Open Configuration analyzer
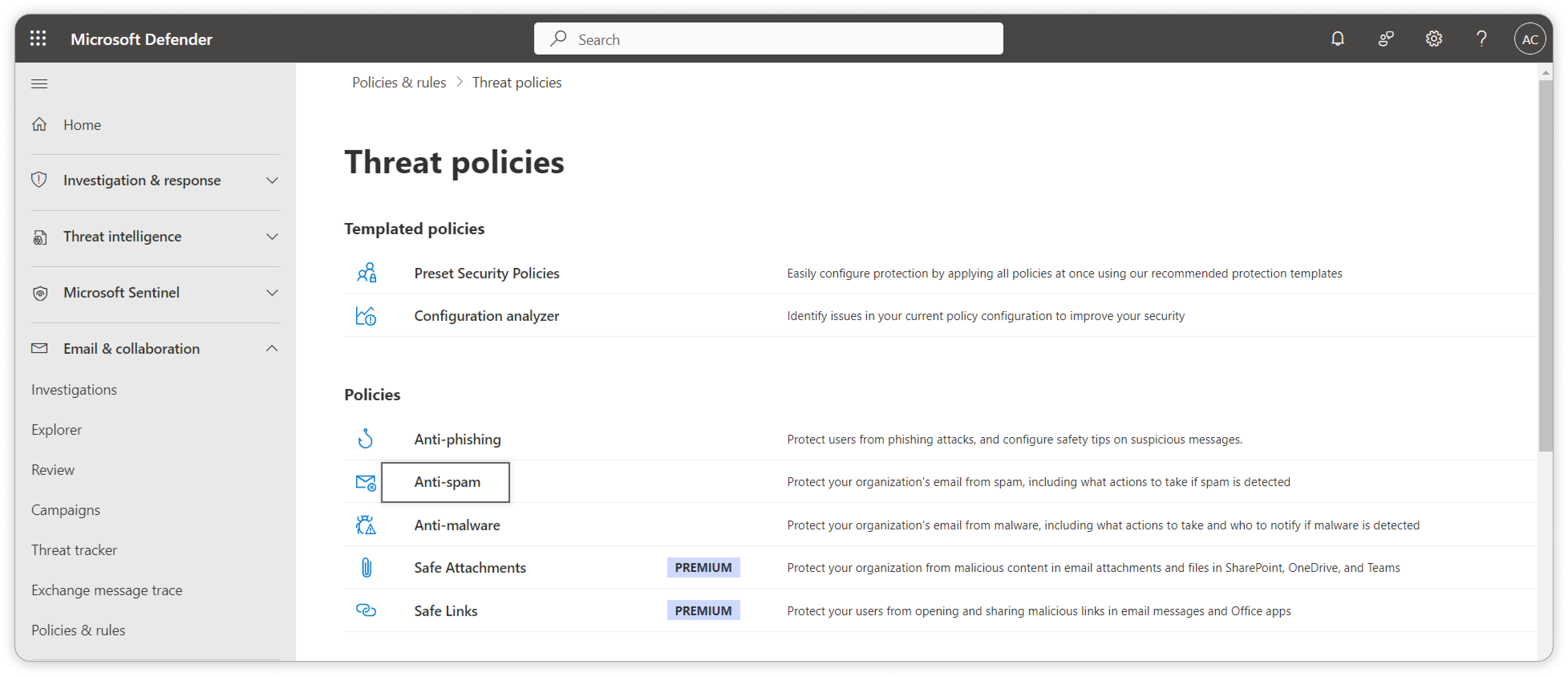Image resolution: width=1568 pixels, height=677 pixels. pos(486,315)
